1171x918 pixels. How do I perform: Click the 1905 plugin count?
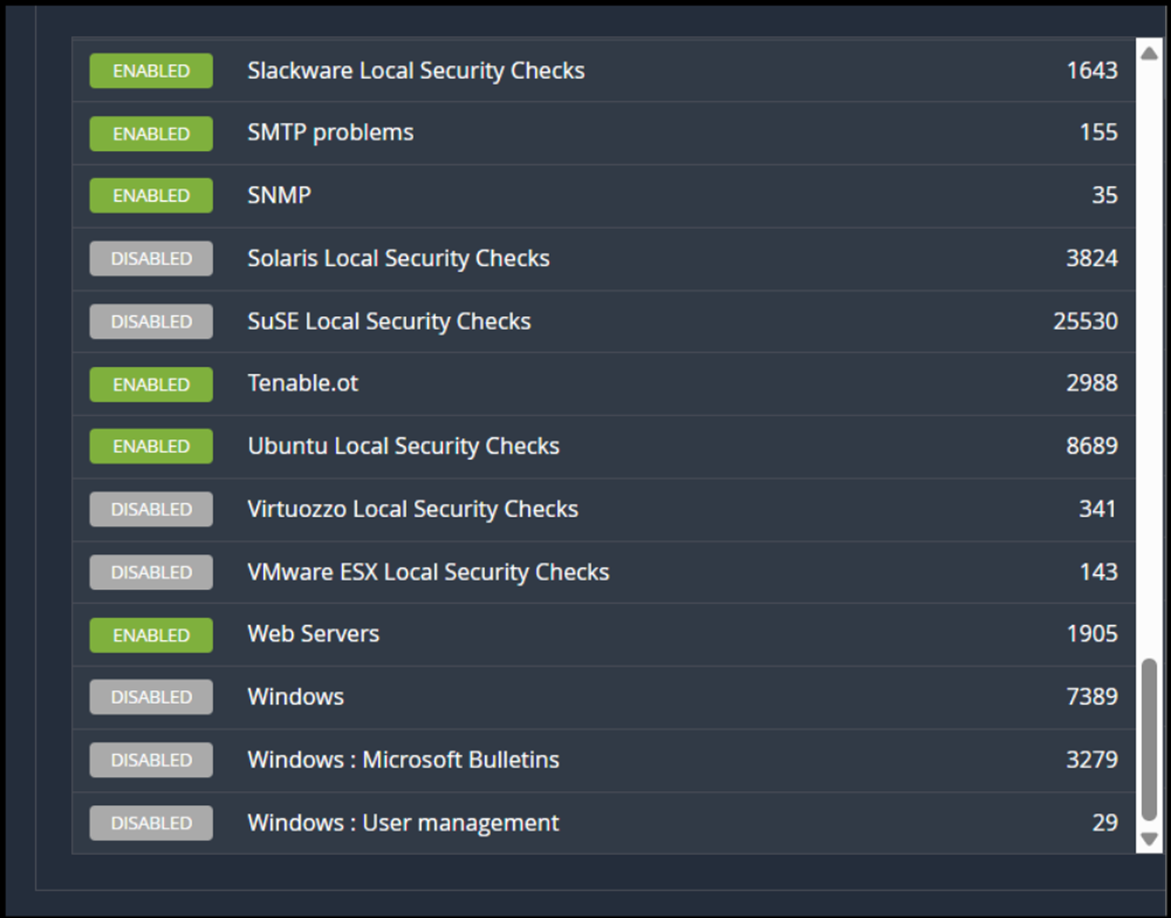coord(1092,633)
